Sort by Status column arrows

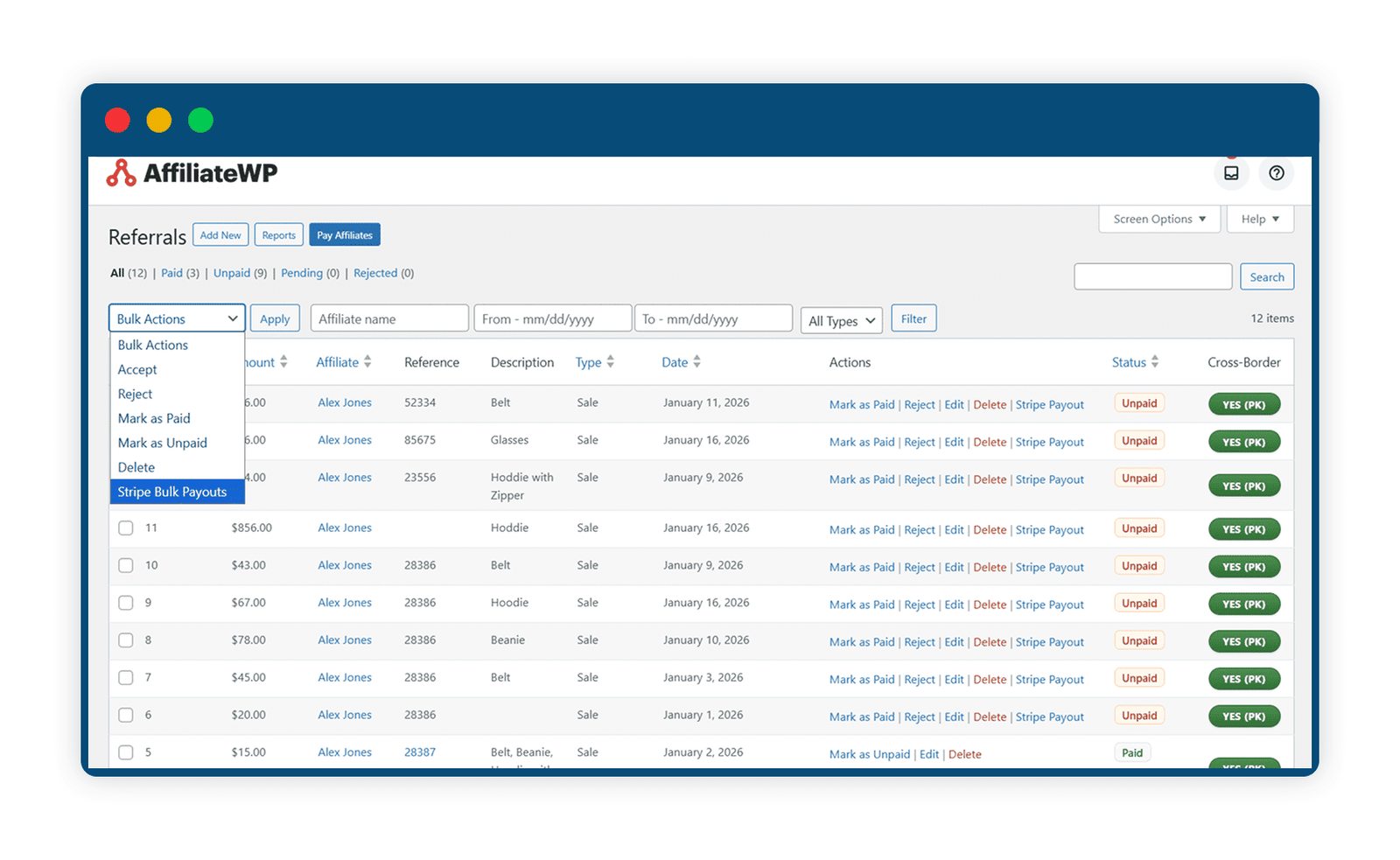(1155, 361)
